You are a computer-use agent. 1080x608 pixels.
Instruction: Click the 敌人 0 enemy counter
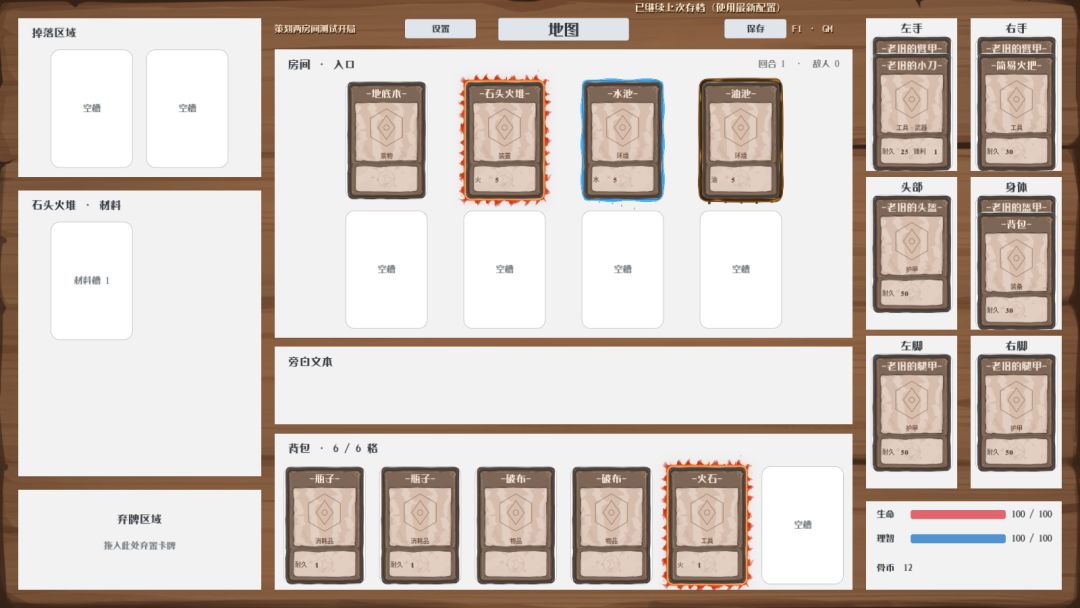[826, 64]
